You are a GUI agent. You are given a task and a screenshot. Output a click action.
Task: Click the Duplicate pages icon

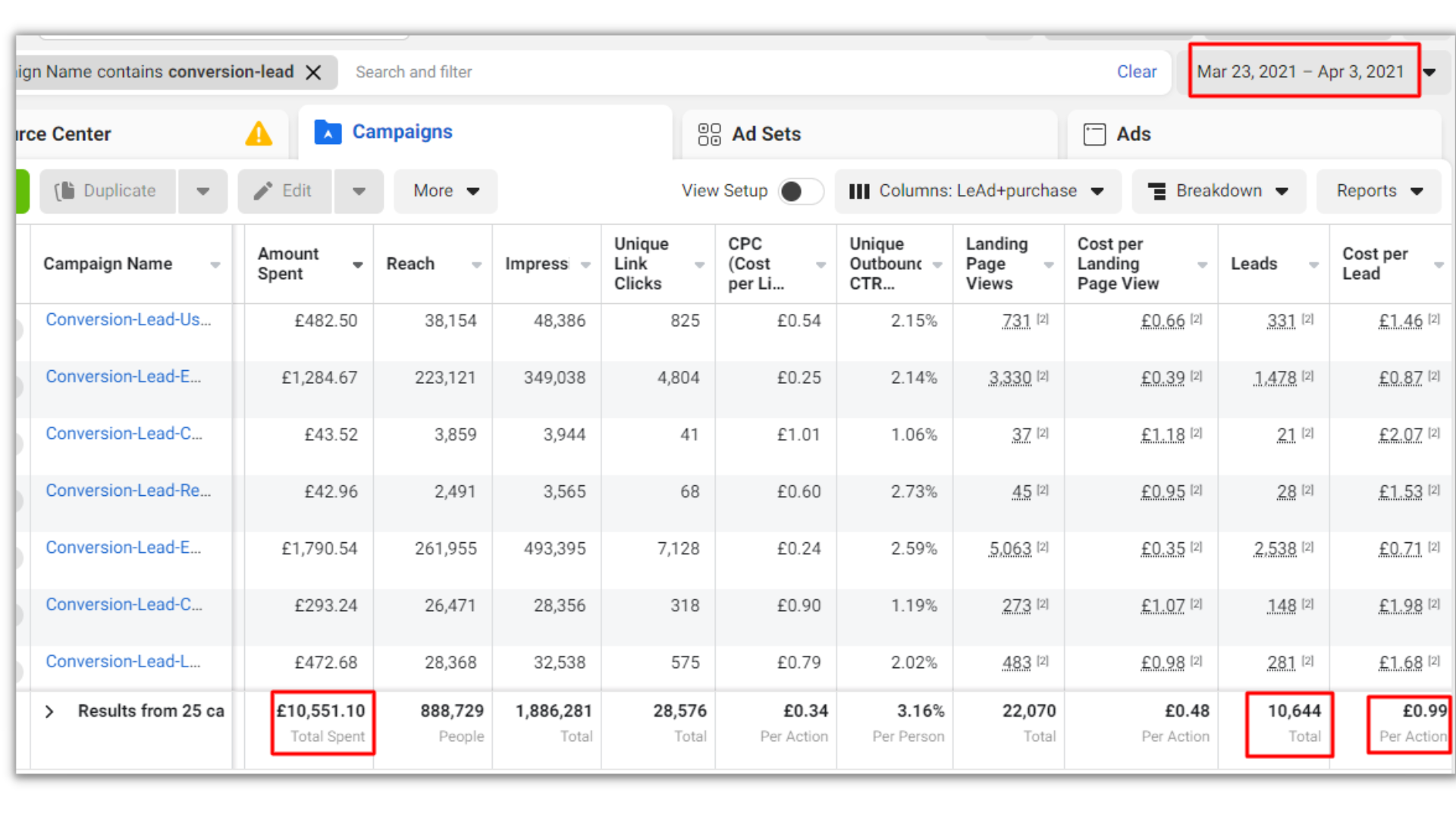coord(65,191)
